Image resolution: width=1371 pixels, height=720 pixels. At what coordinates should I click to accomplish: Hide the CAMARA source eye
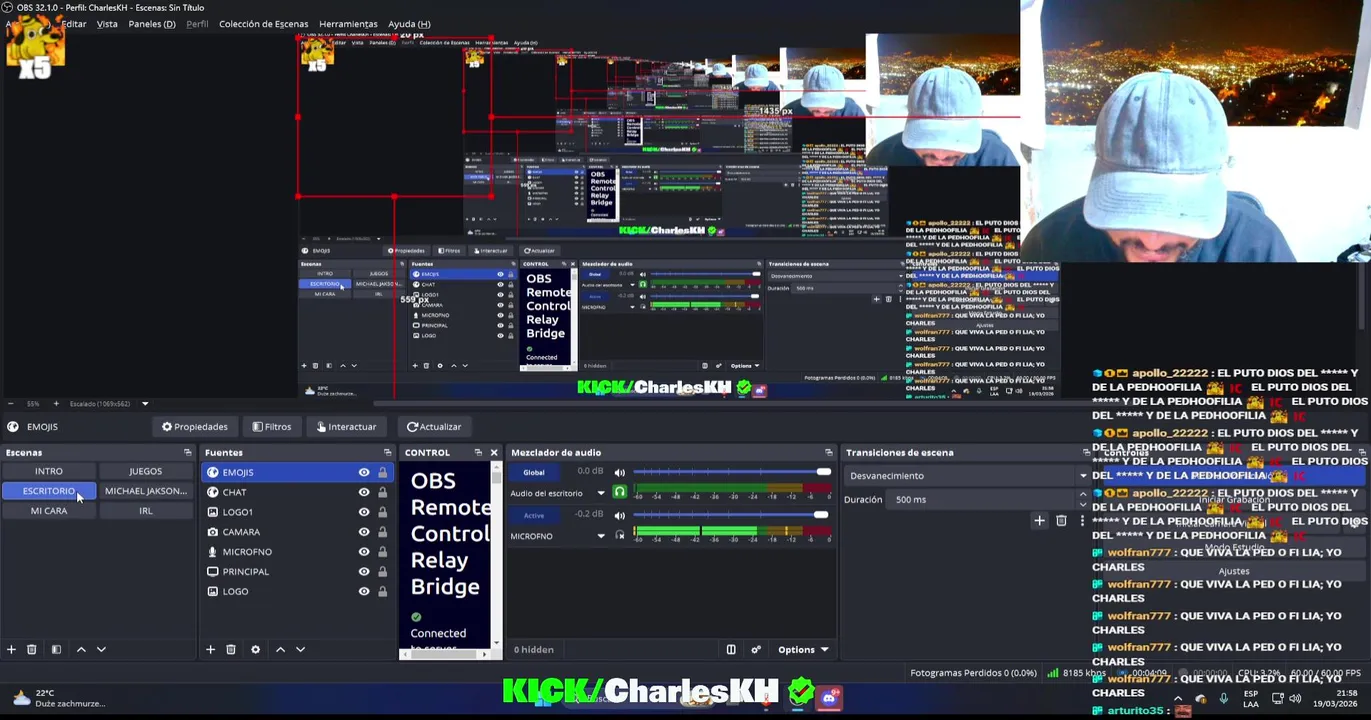pyautogui.click(x=364, y=532)
